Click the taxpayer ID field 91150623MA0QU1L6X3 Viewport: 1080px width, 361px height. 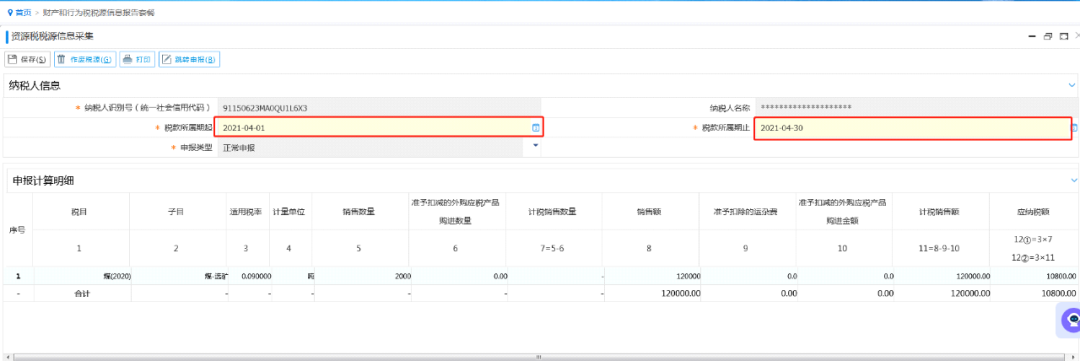(379, 108)
